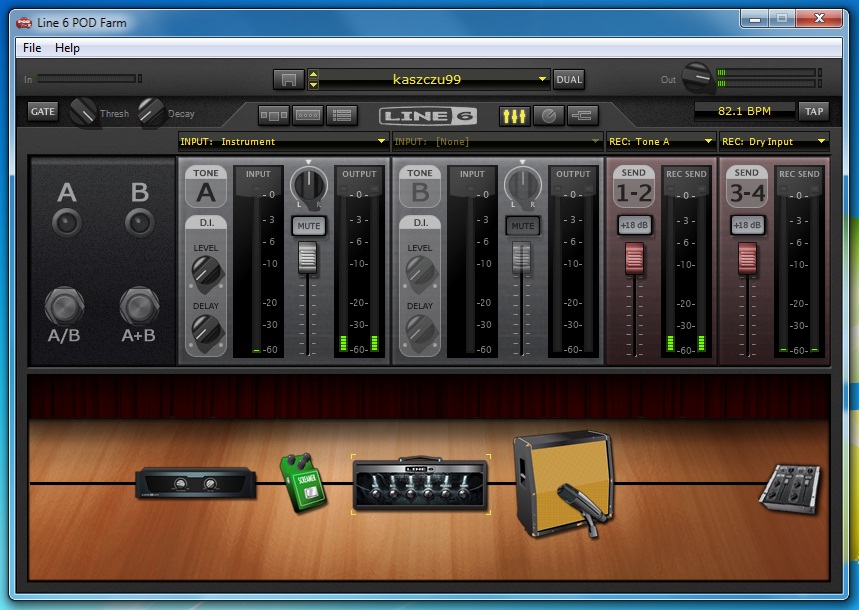
Task: Show the signal flow routing view icon
Action: pyautogui.click(x=582, y=116)
